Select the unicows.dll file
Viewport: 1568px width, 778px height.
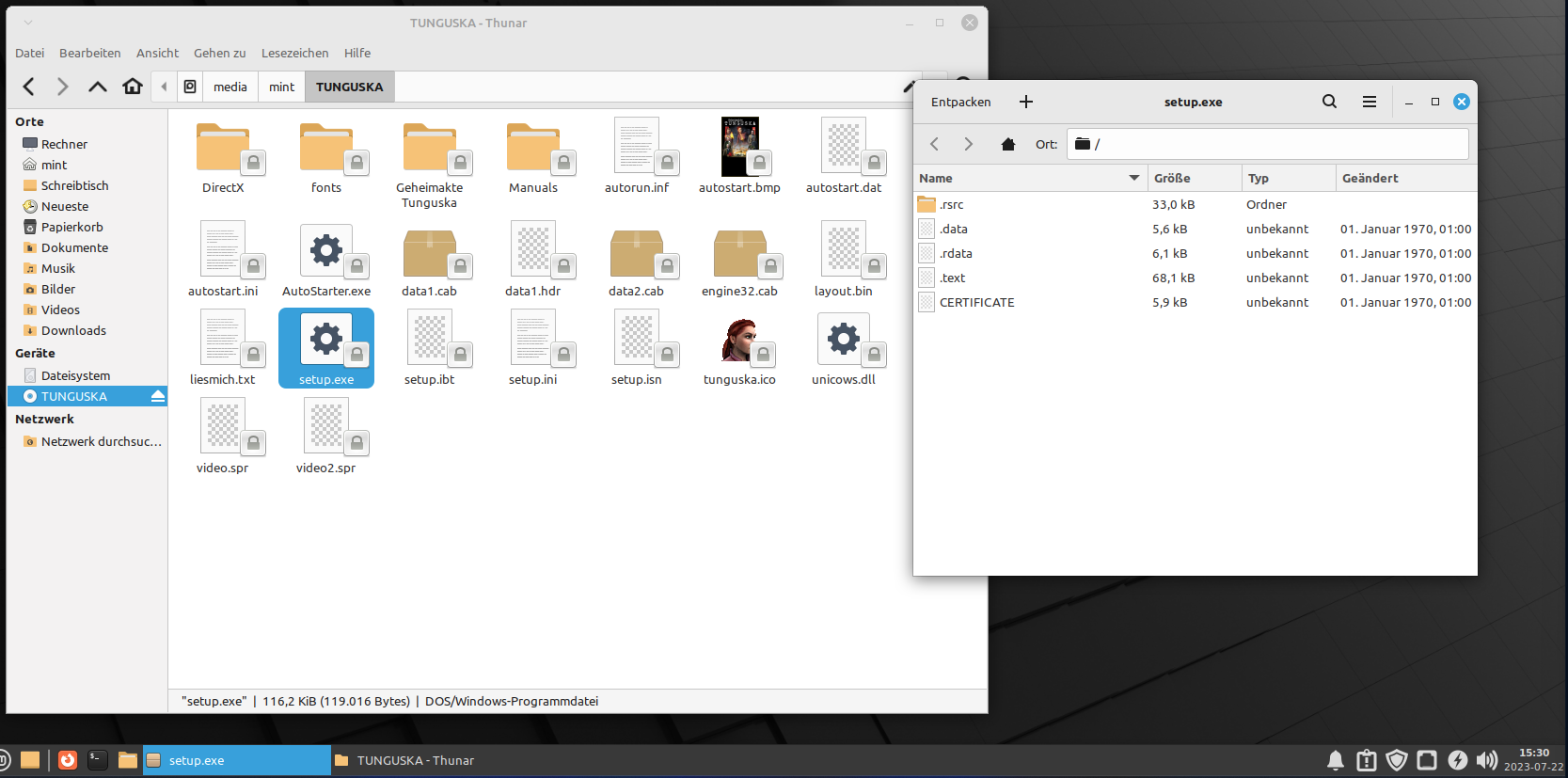tap(844, 349)
